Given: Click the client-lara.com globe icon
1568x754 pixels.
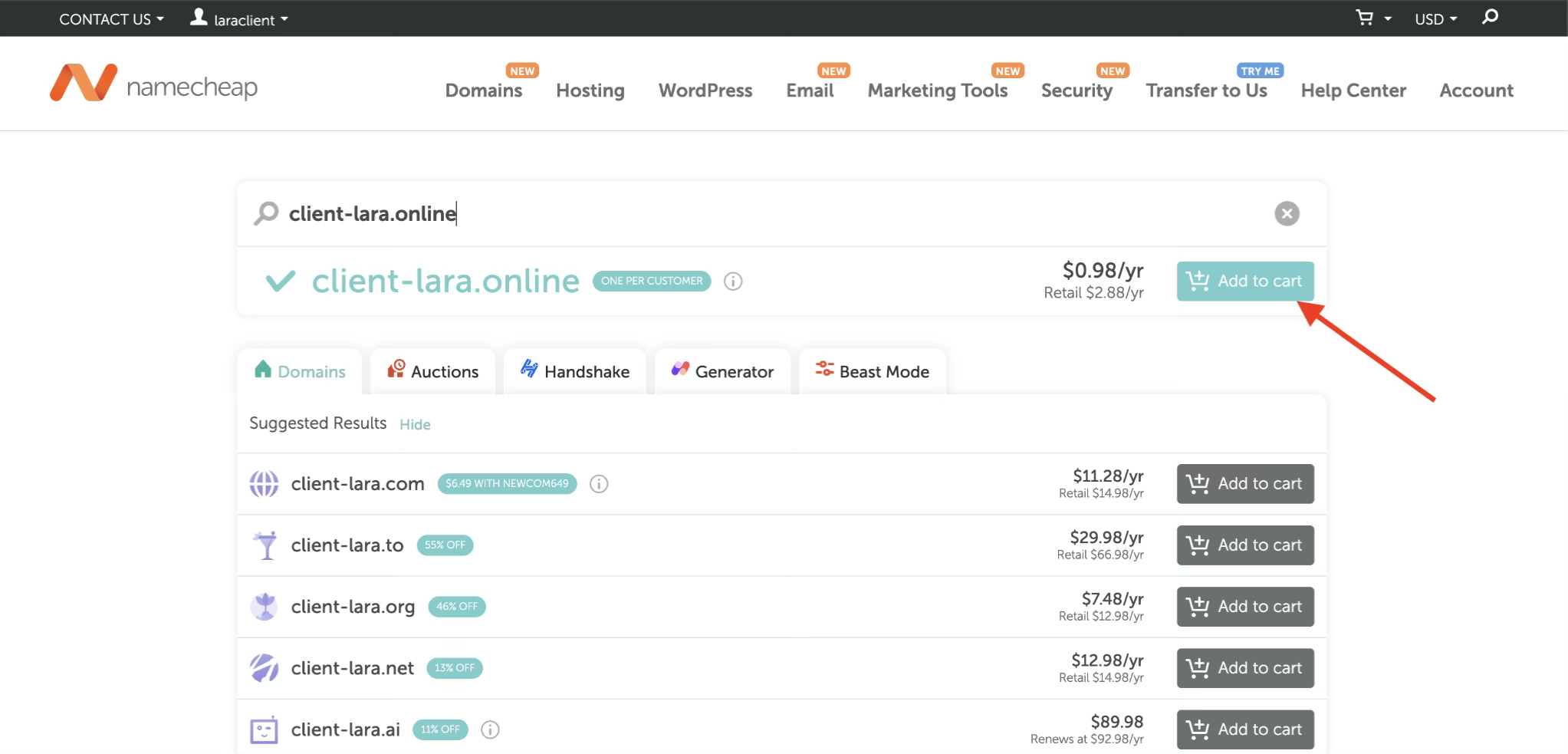Looking at the screenshot, I should tap(264, 484).
